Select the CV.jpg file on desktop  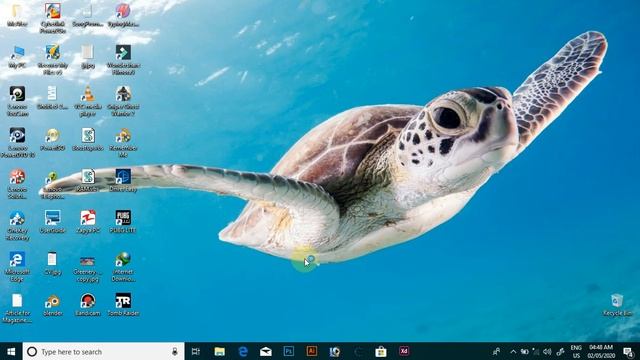pos(53,263)
